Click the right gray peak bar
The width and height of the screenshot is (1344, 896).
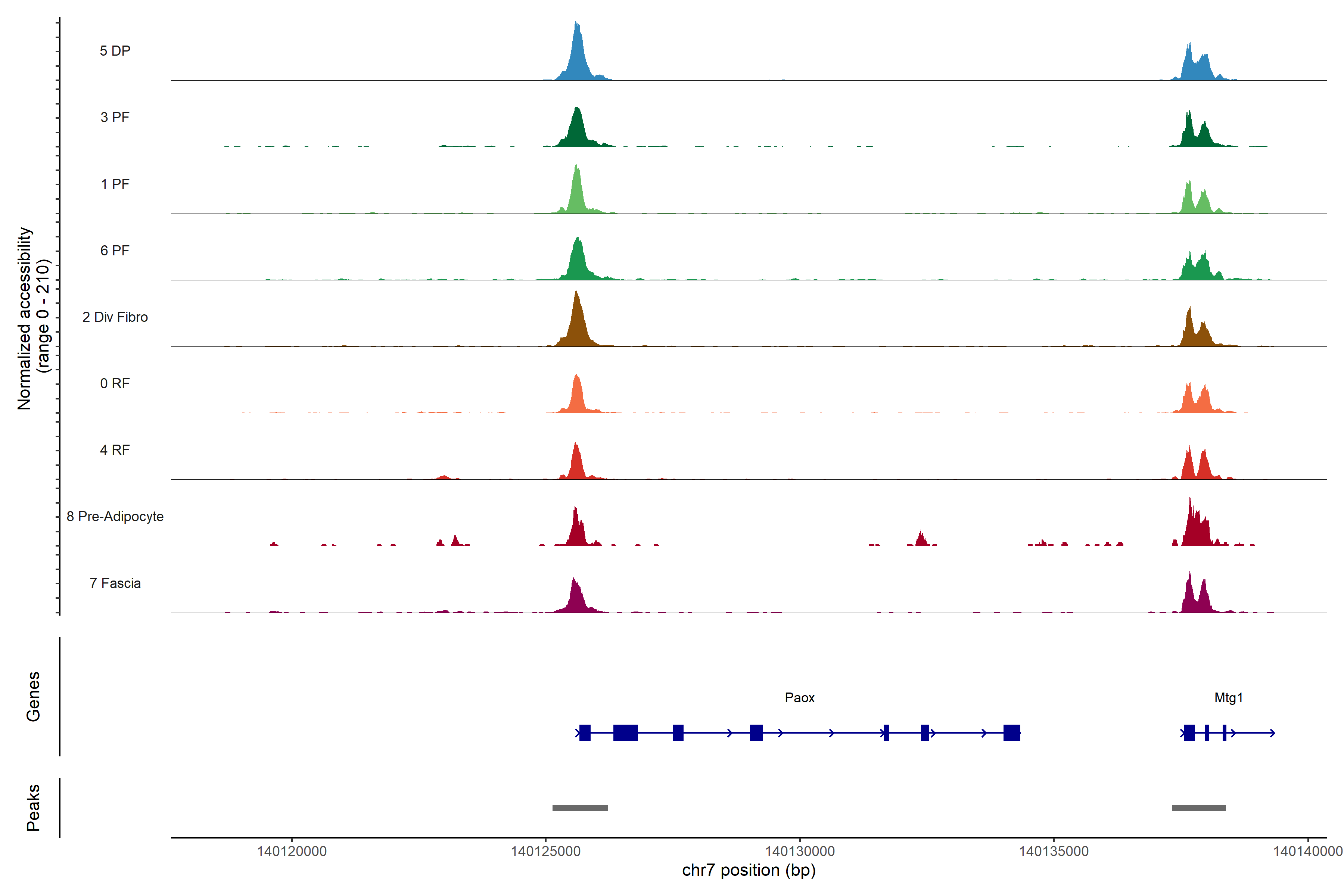coord(1198,808)
